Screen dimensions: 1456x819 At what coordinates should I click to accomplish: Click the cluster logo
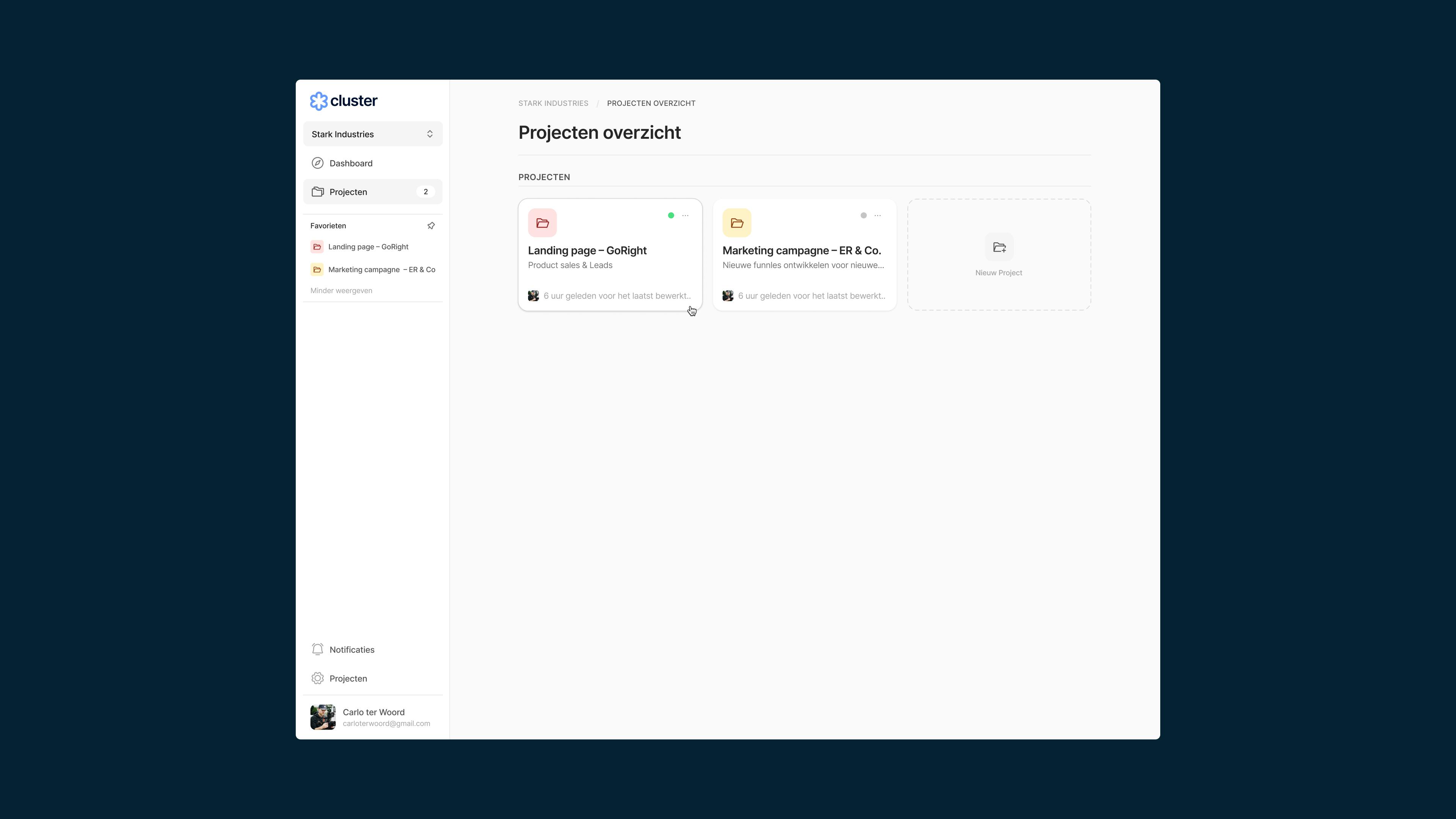coord(343,101)
